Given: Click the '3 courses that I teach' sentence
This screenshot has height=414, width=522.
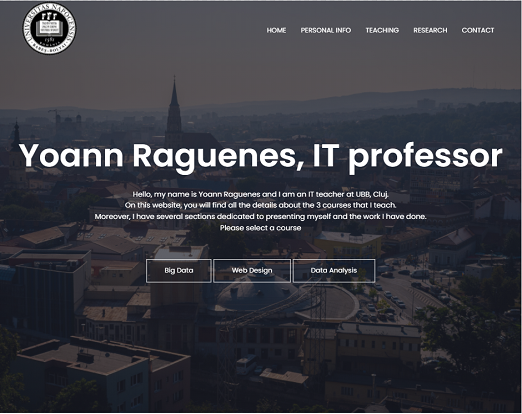Looking at the screenshot, I should click(261, 205).
